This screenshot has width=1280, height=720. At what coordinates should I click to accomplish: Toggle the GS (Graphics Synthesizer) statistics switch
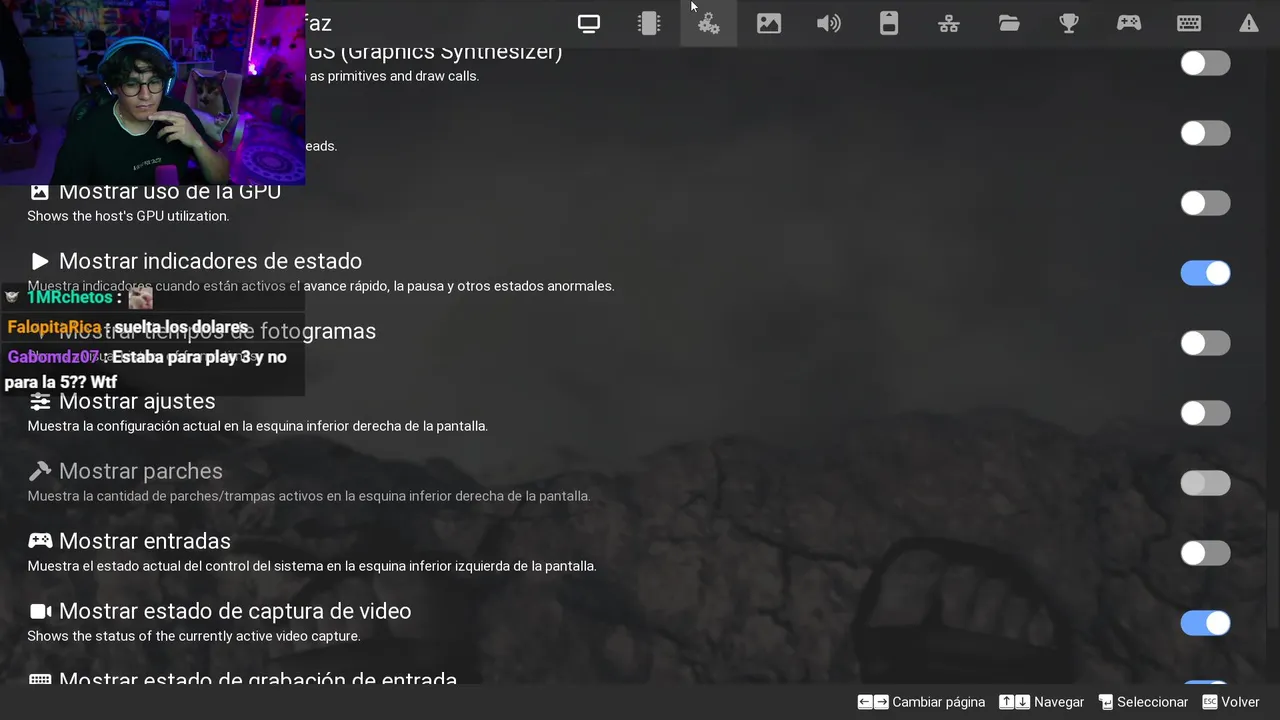[x=1205, y=63]
